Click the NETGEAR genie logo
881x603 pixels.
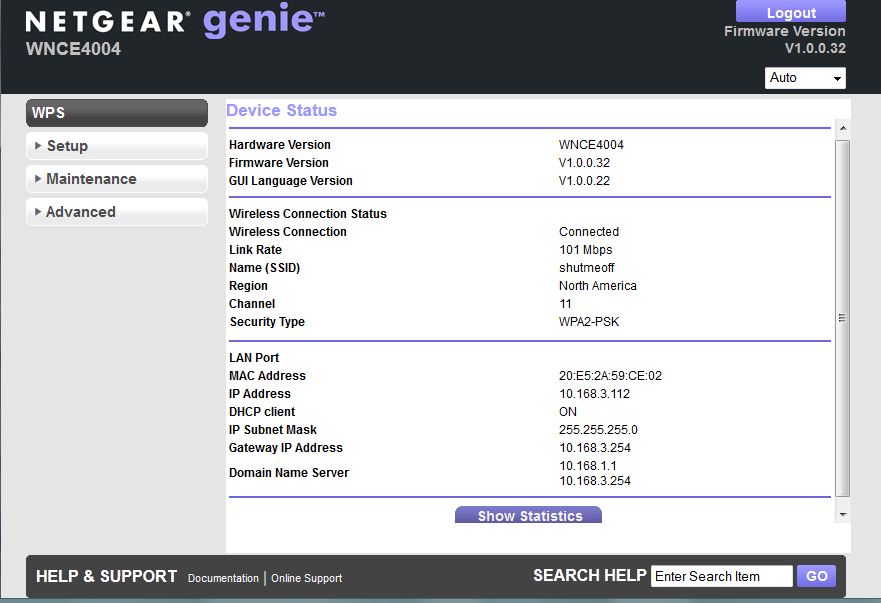click(175, 20)
